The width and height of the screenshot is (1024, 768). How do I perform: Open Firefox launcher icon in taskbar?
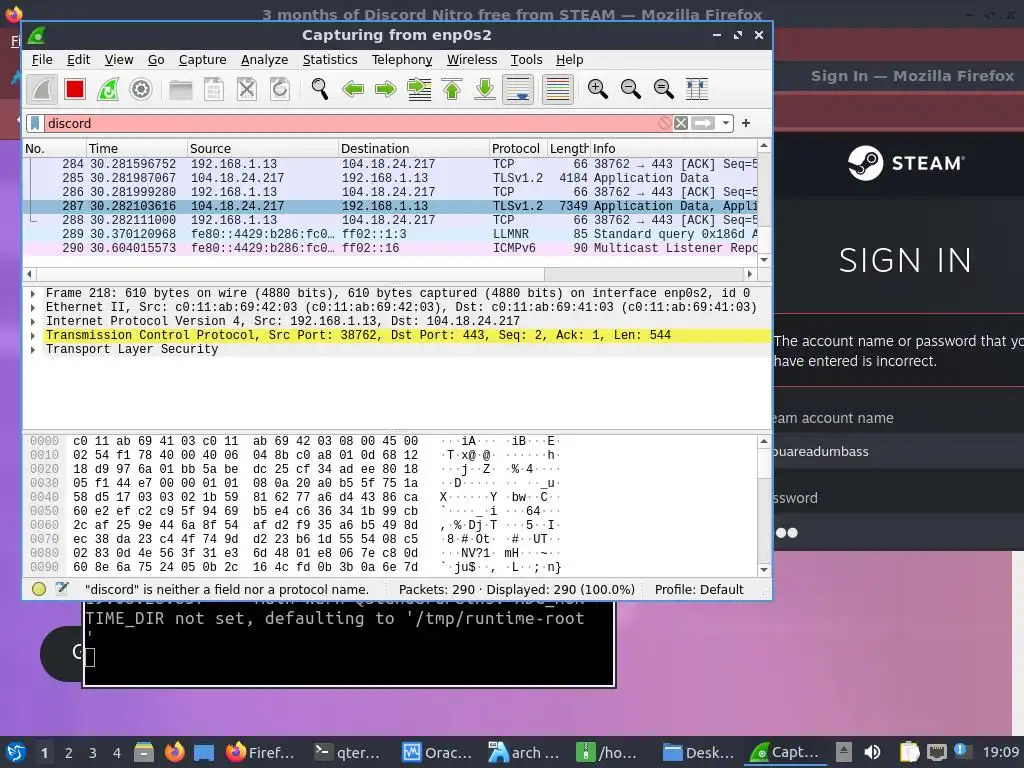click(174, 752)
